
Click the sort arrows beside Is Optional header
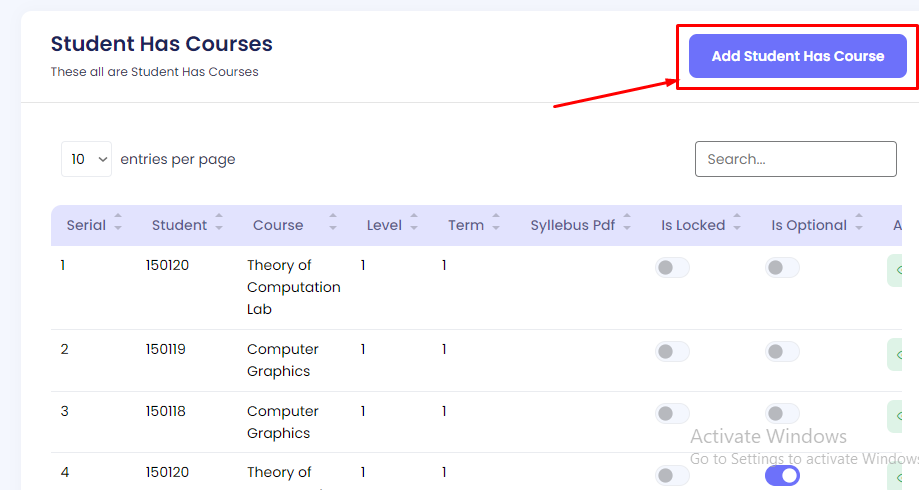859,224
